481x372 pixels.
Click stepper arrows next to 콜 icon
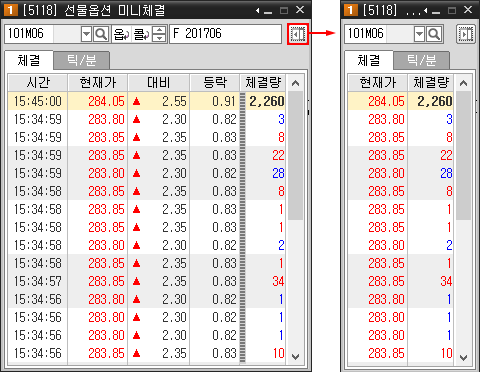[159, 34]
